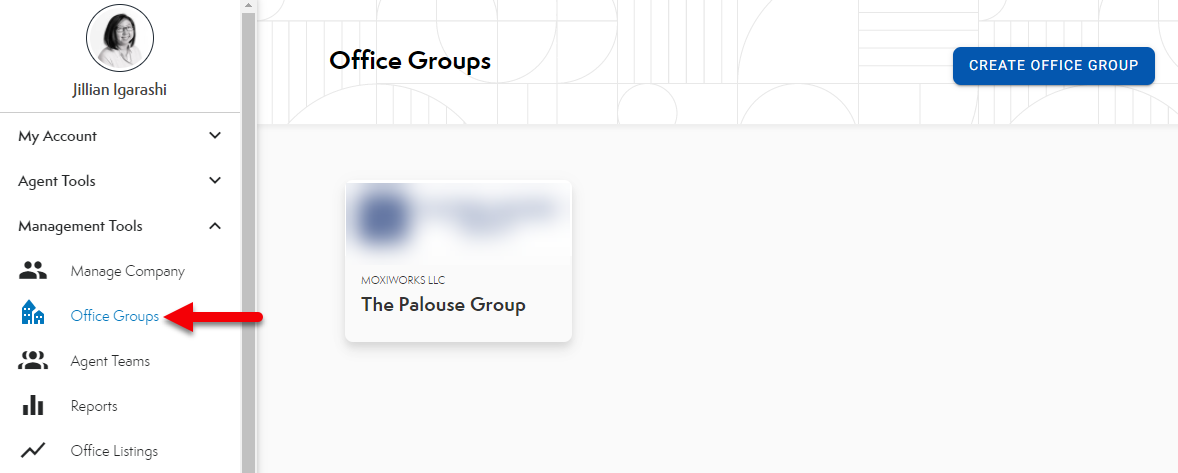The width and height of the screenshot is (1178, 473).
Task: Go to Agent Teams in sidebar
Action: pos(110,361)
